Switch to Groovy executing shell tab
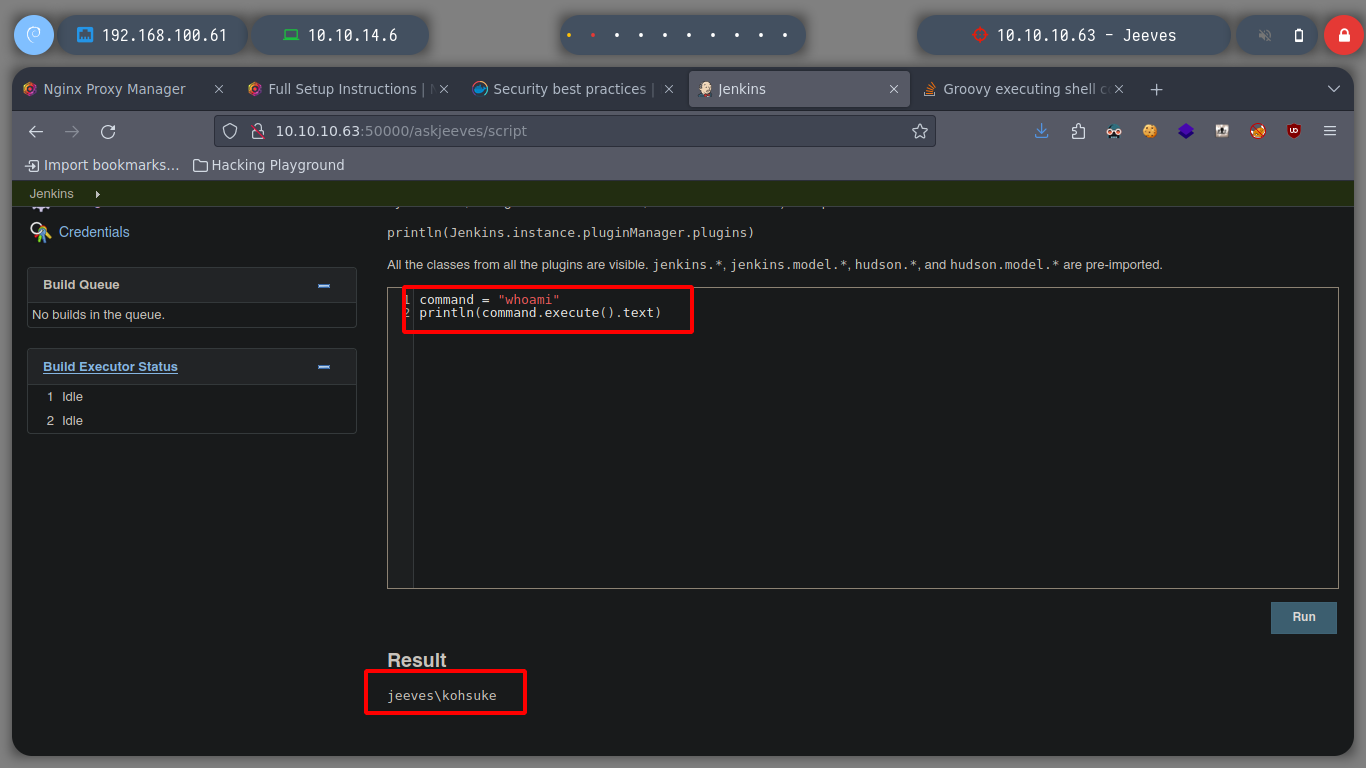 point(1024,89)
